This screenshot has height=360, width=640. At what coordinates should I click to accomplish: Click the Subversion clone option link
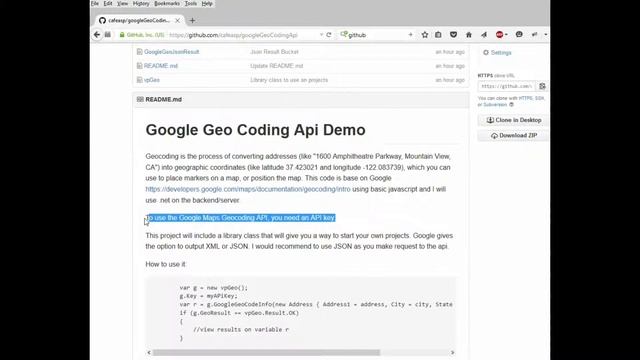pyautogui.click(x=495, y=104)
